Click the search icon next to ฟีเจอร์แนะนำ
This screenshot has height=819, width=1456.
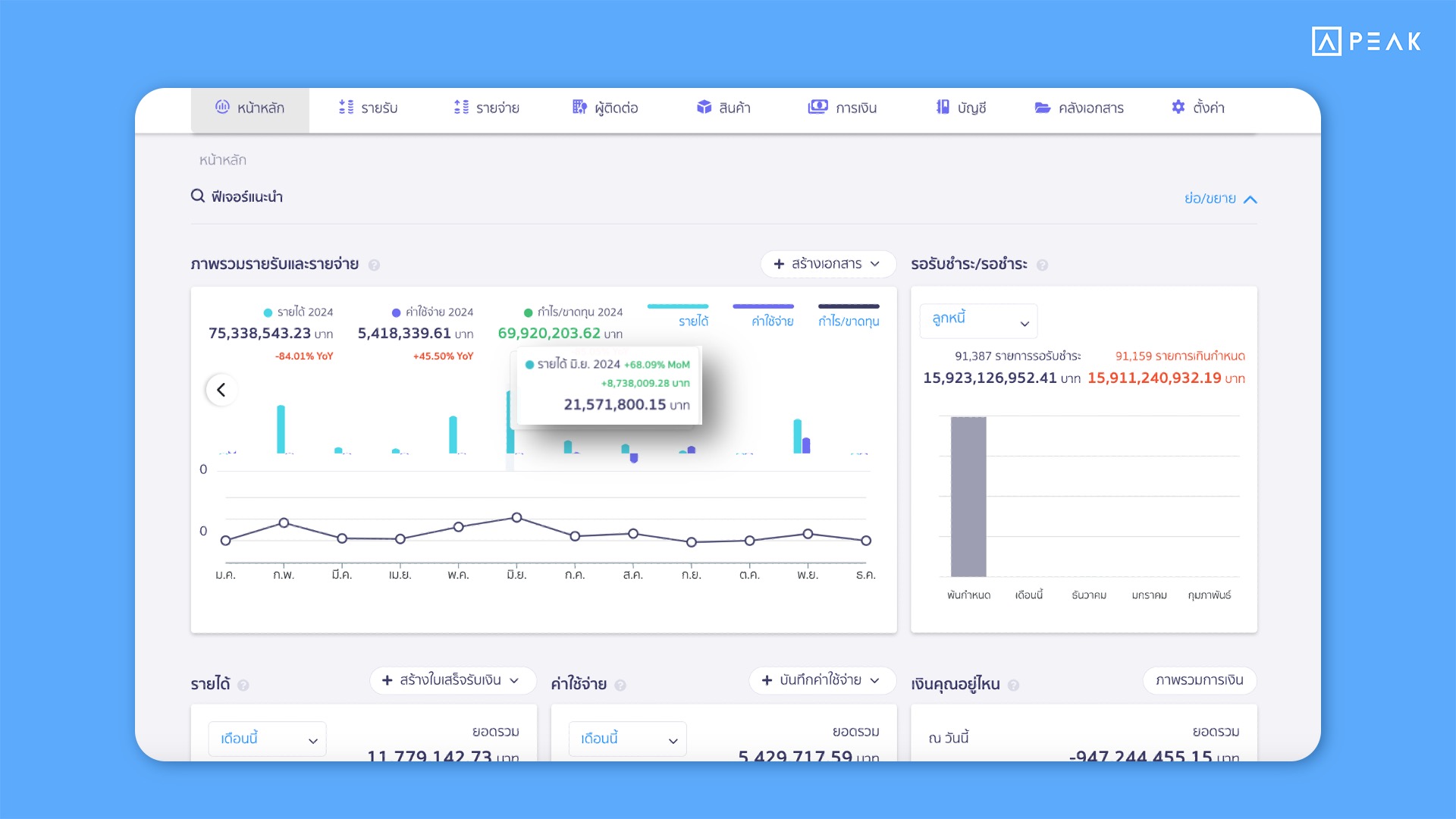tap(198, 196)
